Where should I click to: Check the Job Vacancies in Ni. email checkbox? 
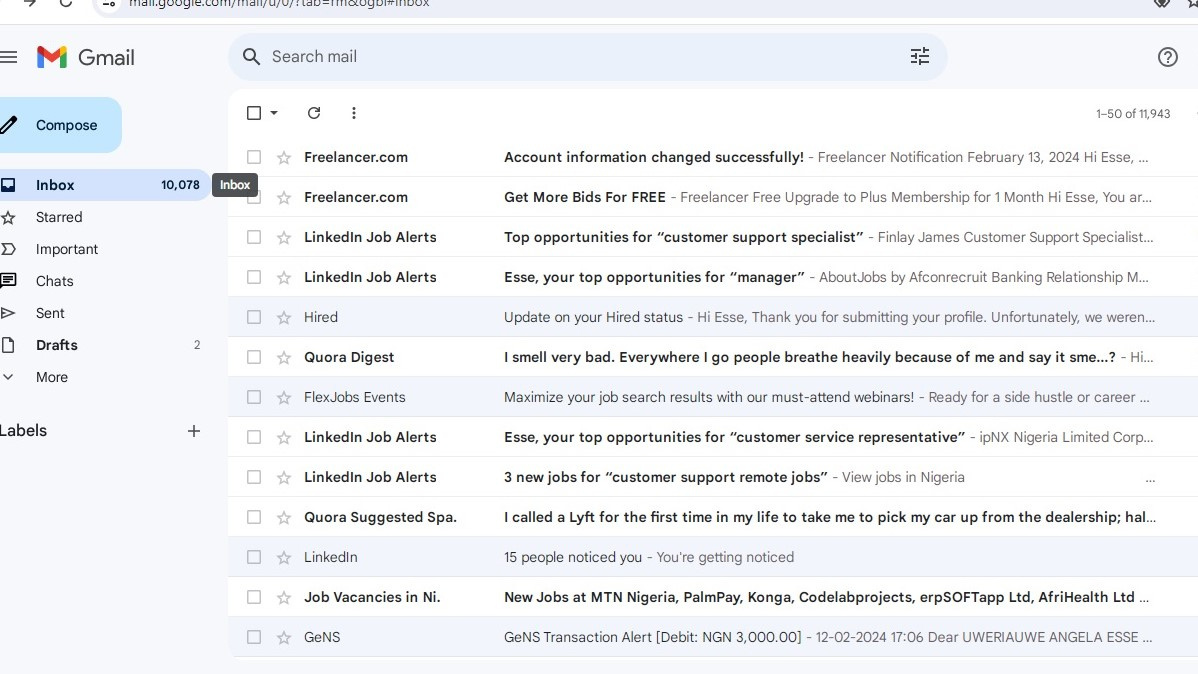pyautogui.click(x=254, y=597)
